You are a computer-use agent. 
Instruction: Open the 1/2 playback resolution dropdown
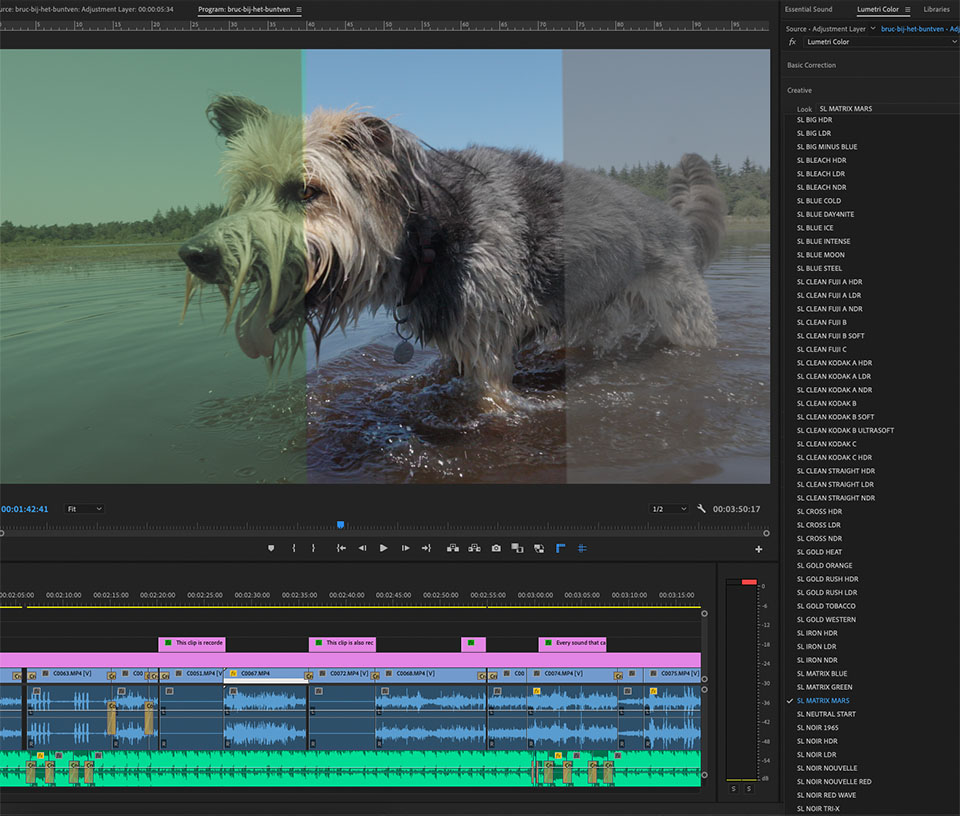click(x=669, y=509)
